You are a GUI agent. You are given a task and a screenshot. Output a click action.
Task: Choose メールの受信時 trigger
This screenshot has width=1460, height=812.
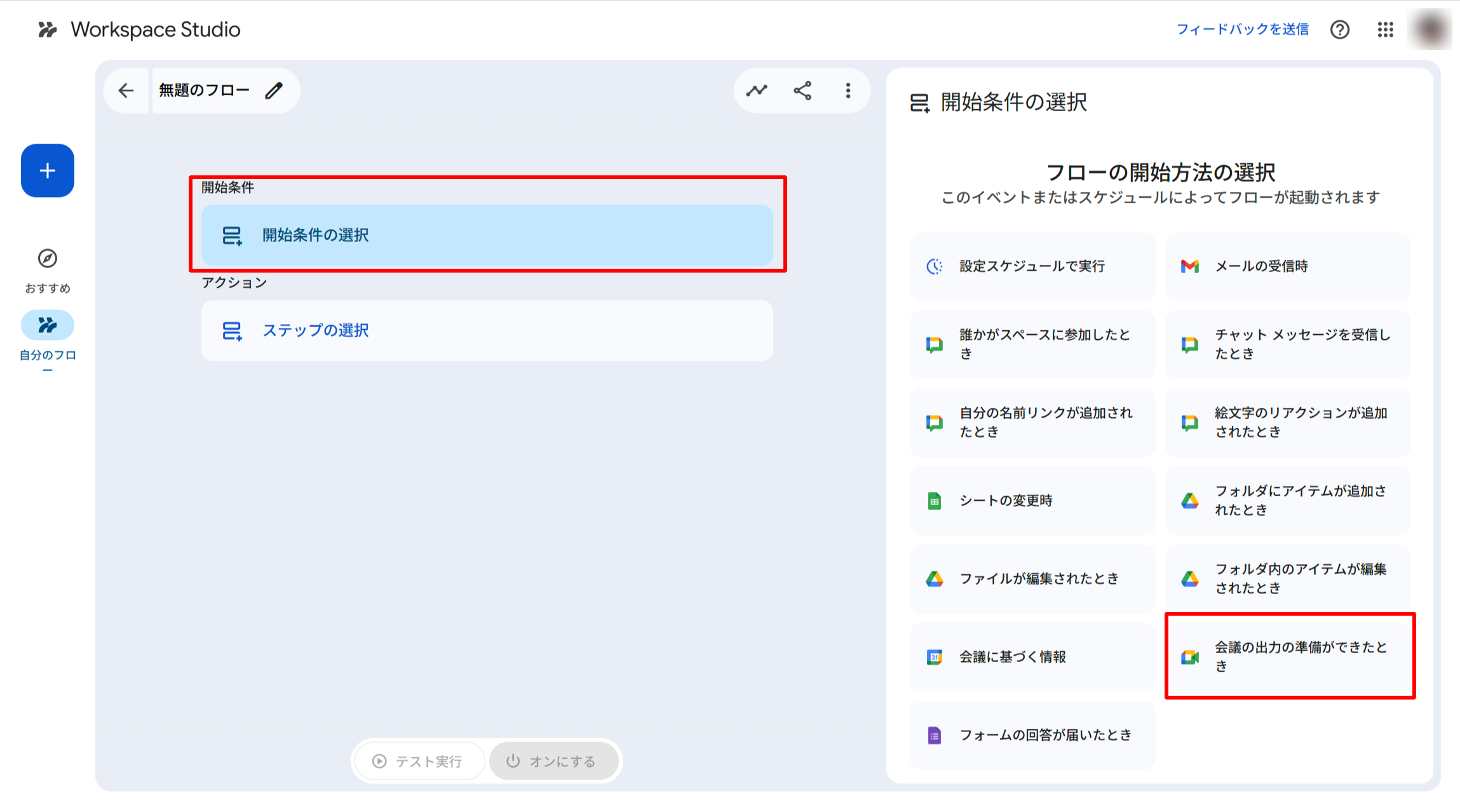pyautogui.click(x=1288, y=266)
